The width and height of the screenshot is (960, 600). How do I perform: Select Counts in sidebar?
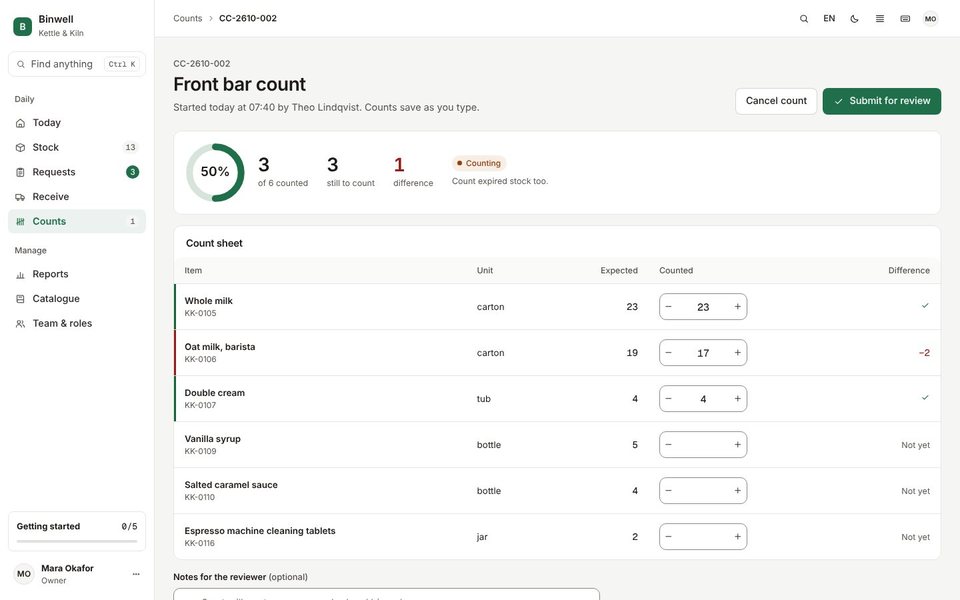[77, 221]
